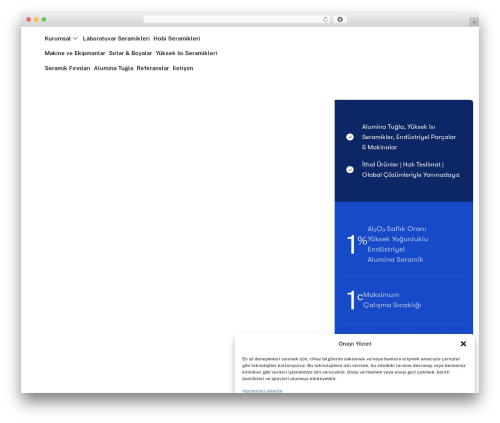The image size is (500, 423).
Task: Open Laboratuvar Seramikleri menu item
Action: click(116, 39)
